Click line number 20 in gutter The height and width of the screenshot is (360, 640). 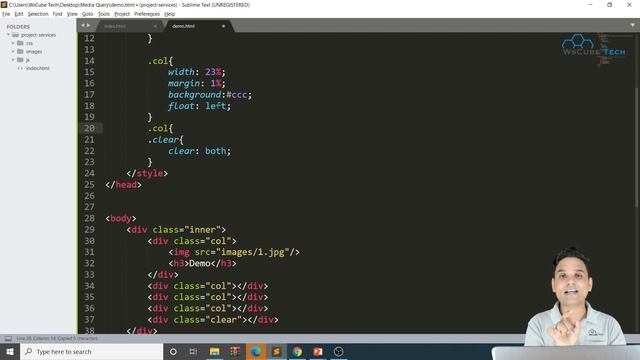[x=89, y=128]
